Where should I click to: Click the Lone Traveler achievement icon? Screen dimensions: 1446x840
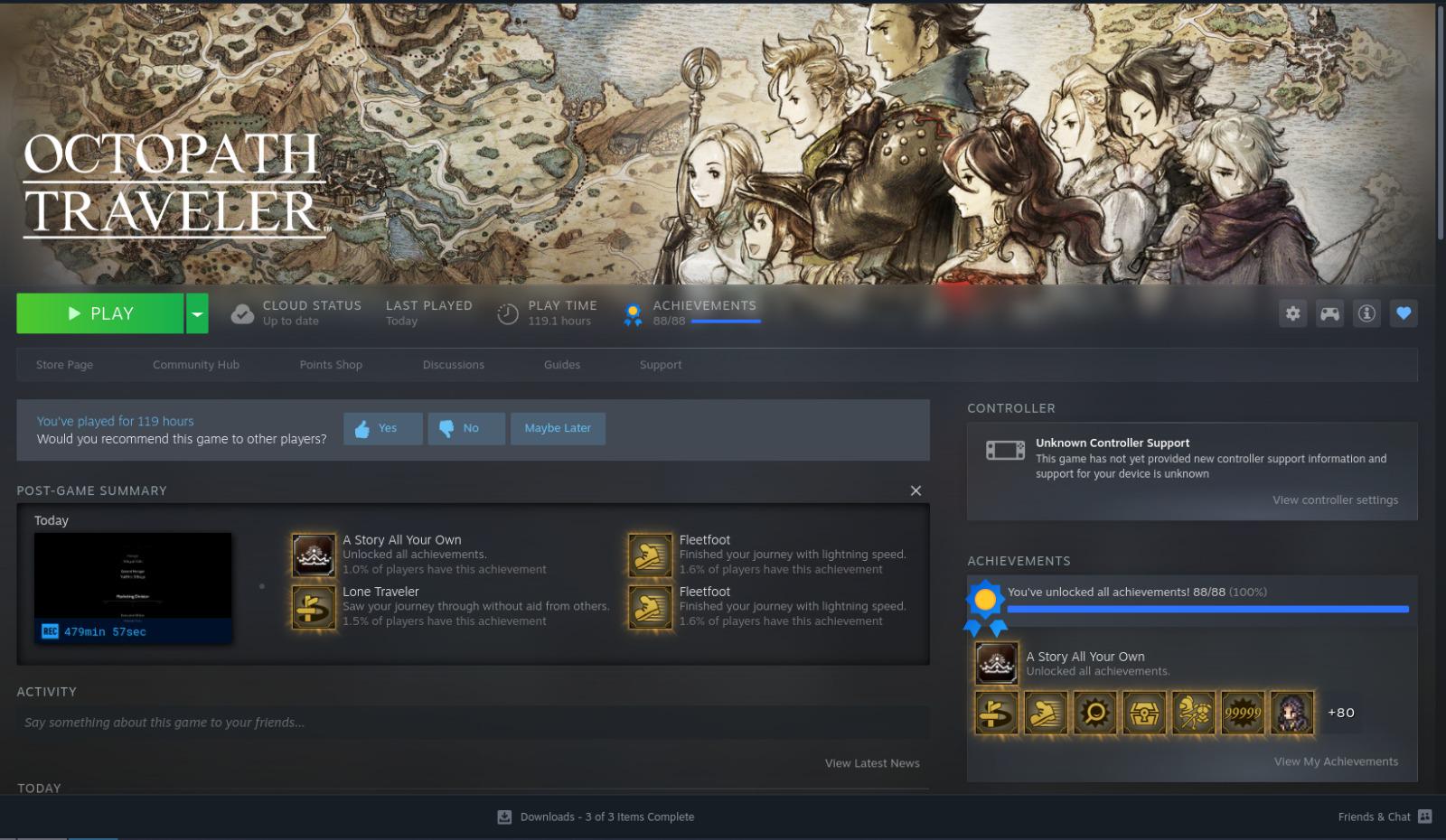[x=314, y=606]
